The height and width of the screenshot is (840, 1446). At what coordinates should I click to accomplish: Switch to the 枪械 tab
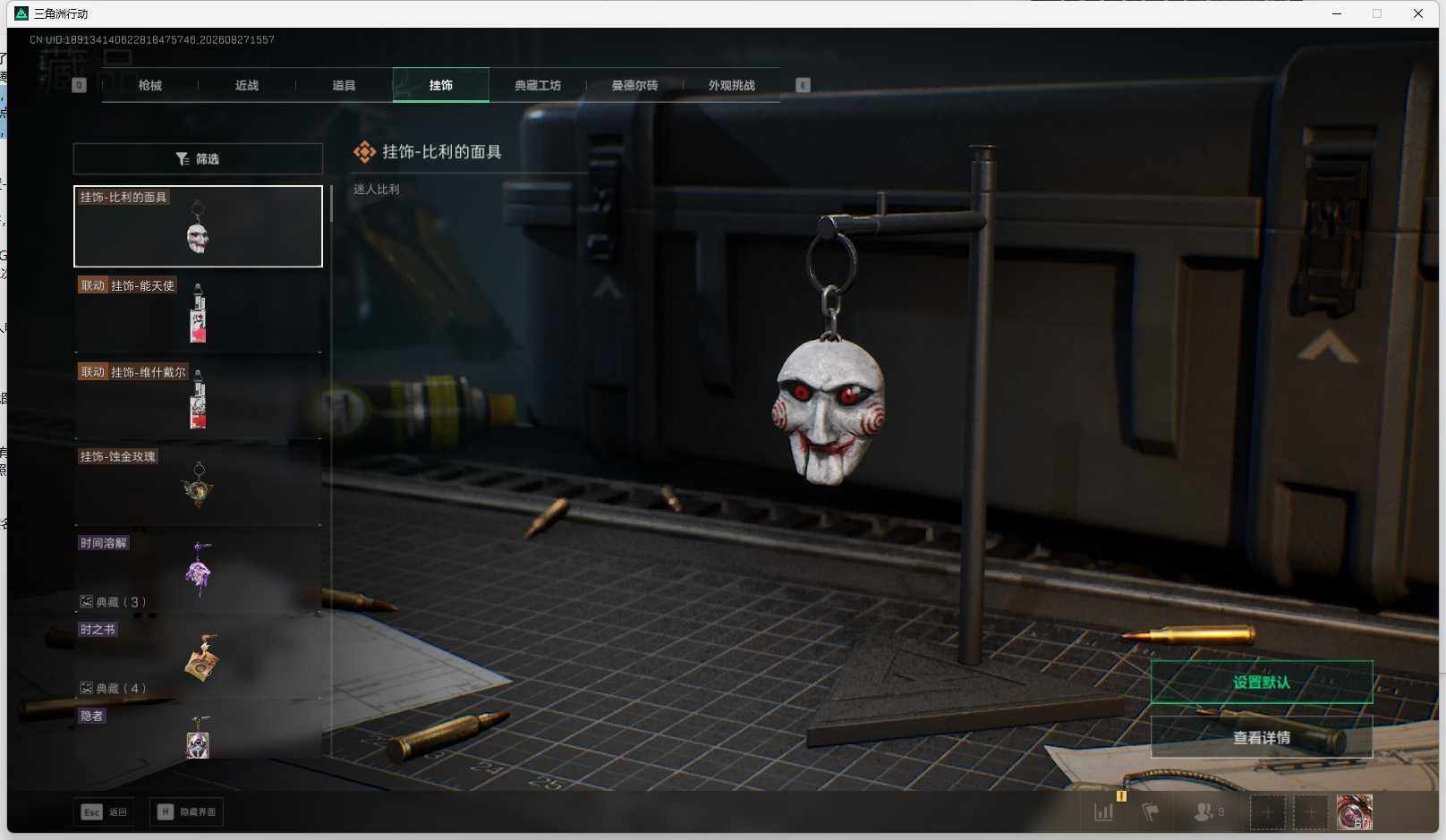[x=150, y=85]
